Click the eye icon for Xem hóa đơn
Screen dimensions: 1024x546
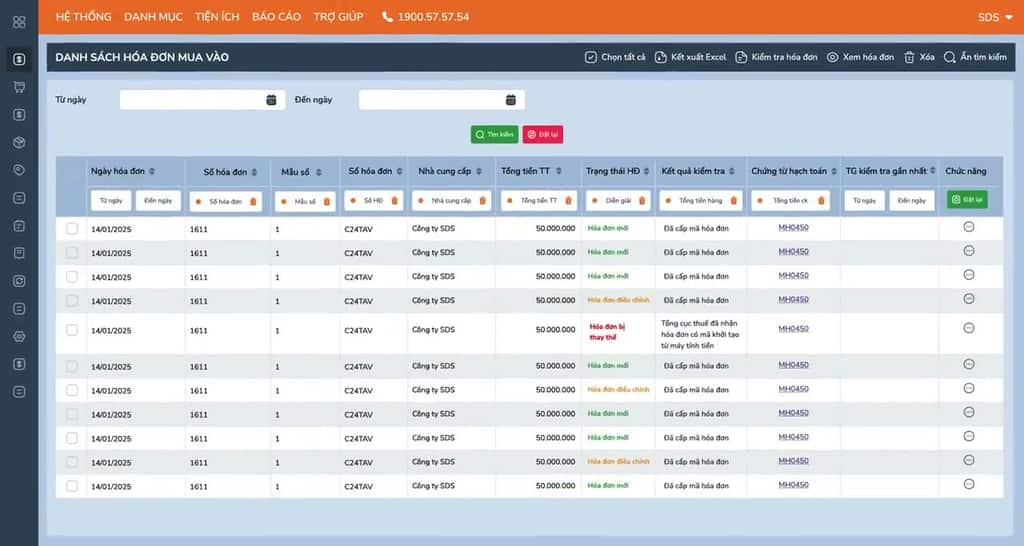(x=832, y=57)
